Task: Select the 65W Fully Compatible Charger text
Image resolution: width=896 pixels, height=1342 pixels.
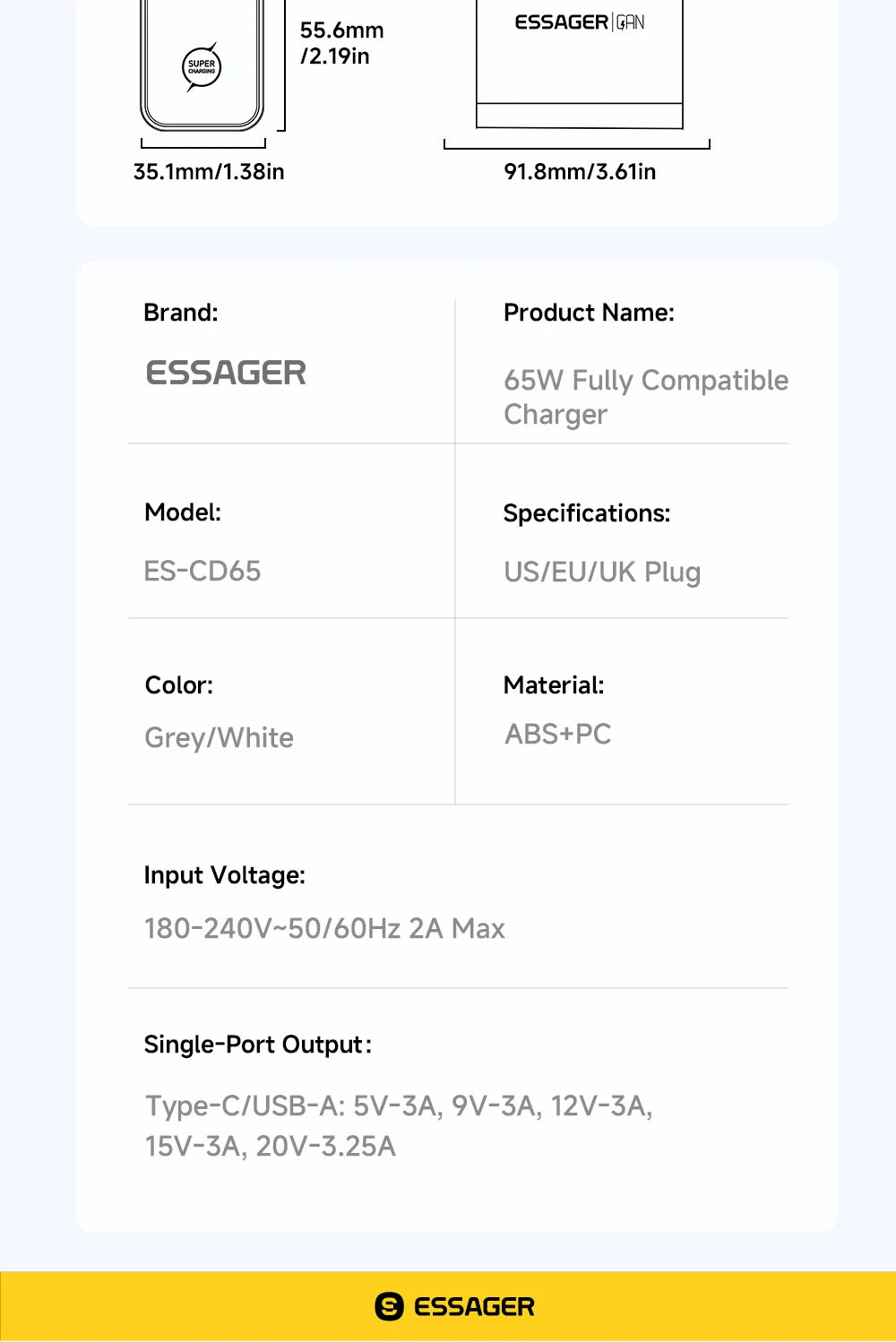Action: 646,397
